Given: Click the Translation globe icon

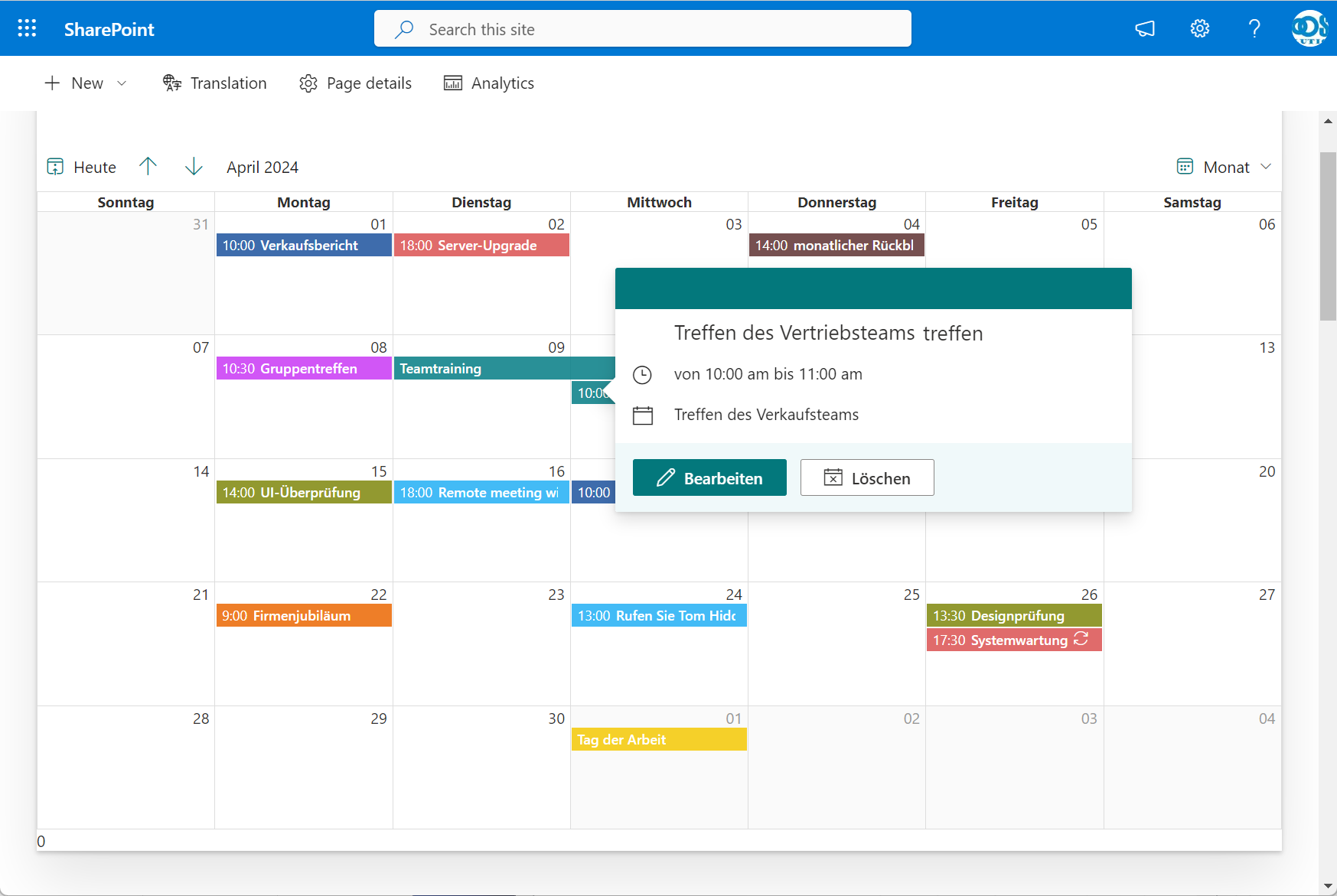Looking at the screenshot, I should [172, 83].
